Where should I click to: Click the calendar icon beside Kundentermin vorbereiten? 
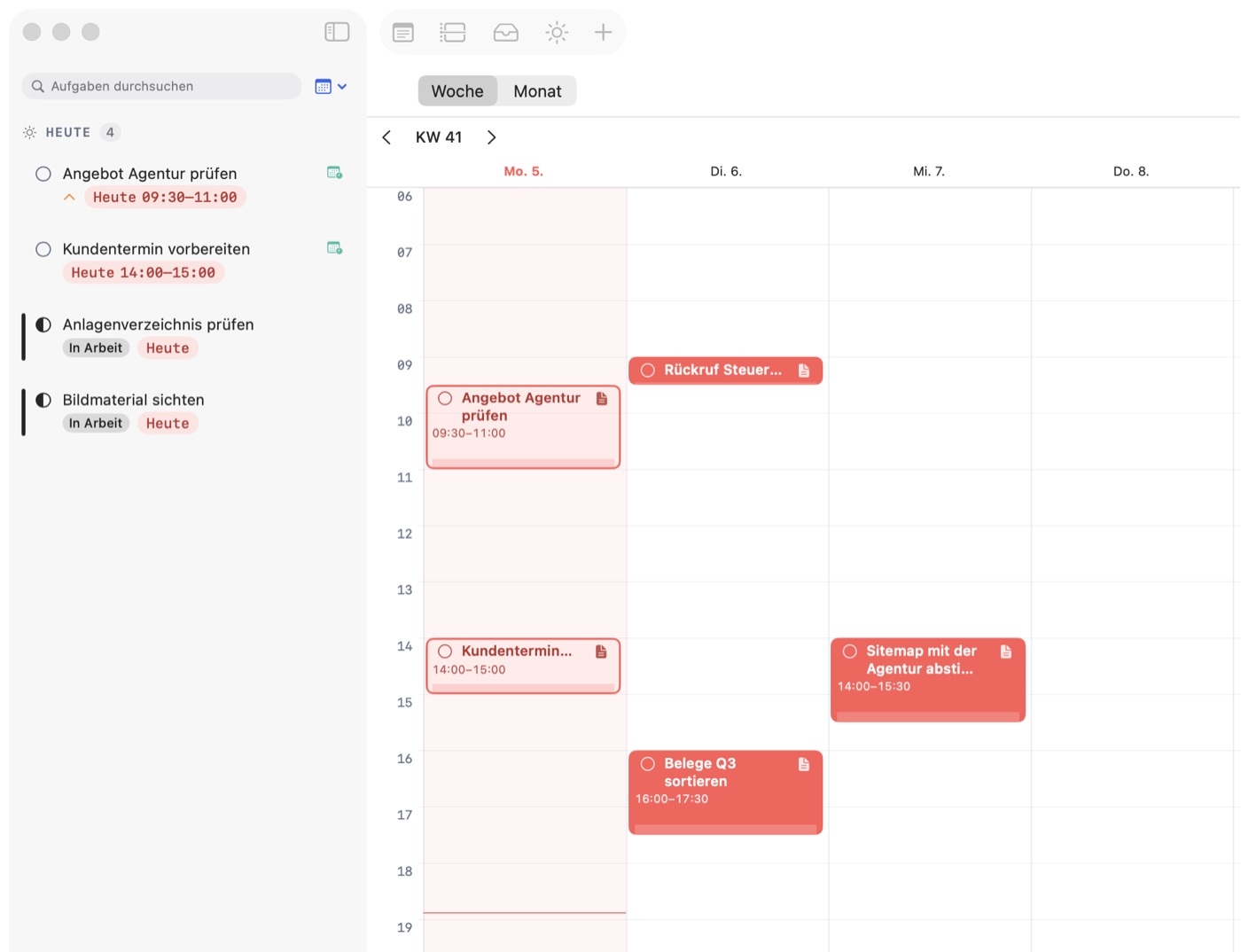[335, 248]
